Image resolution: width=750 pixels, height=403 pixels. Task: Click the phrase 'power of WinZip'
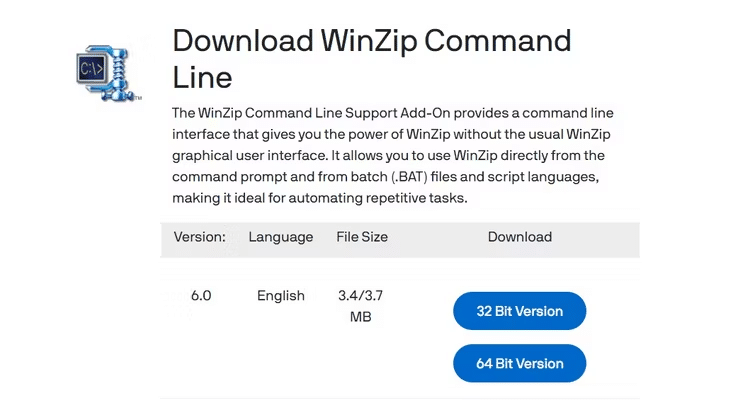[401, 134]
